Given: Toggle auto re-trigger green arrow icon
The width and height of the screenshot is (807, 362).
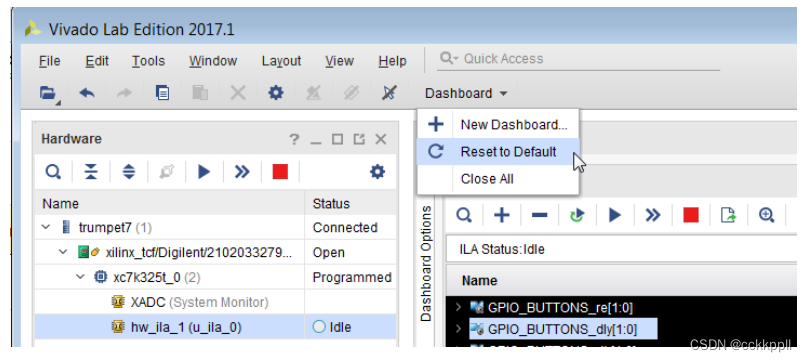Looking at the screenshot, I should pyautogui.click(x=577, y=215).
